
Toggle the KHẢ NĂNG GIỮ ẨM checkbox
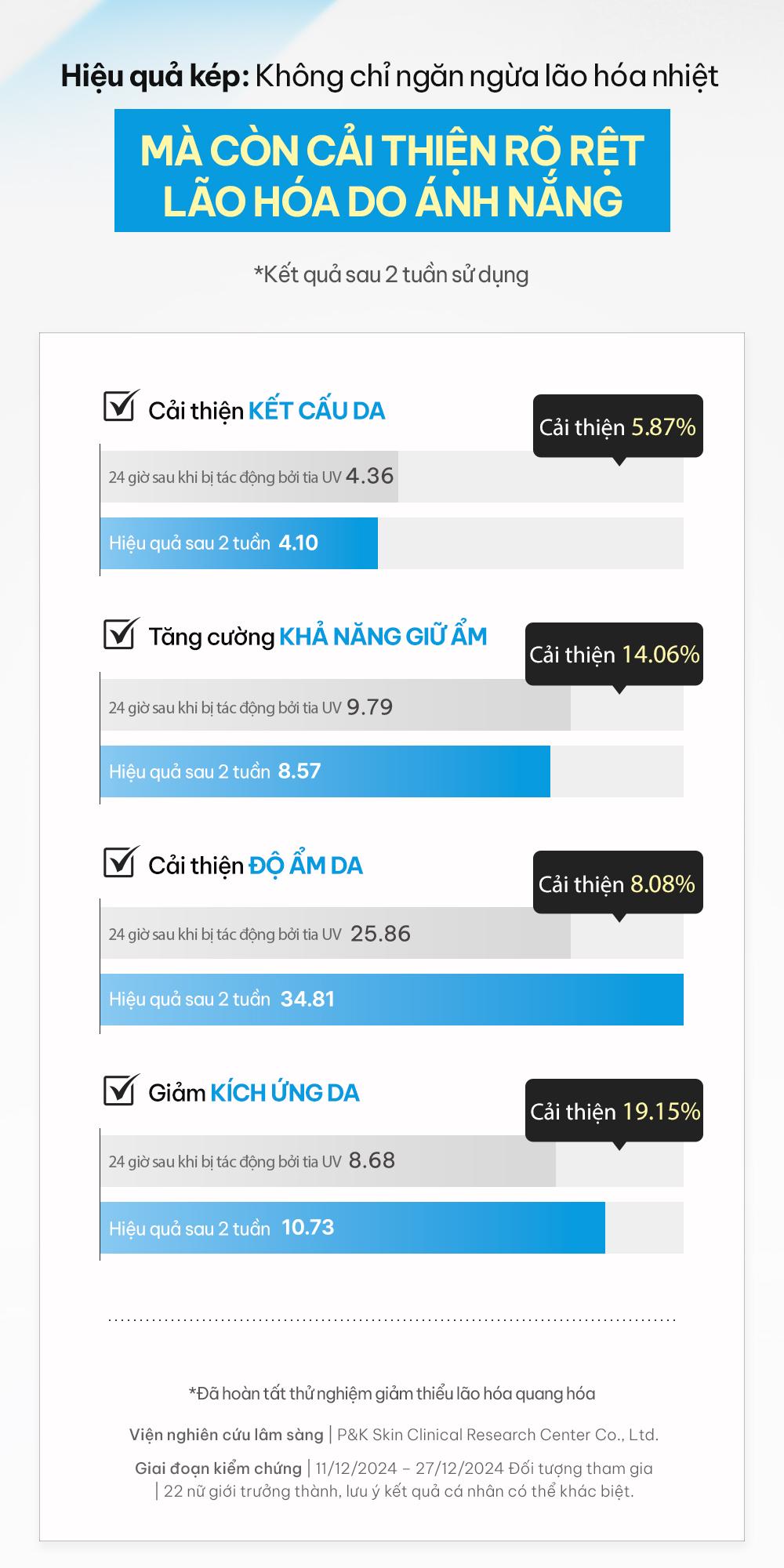click(120, 635)
